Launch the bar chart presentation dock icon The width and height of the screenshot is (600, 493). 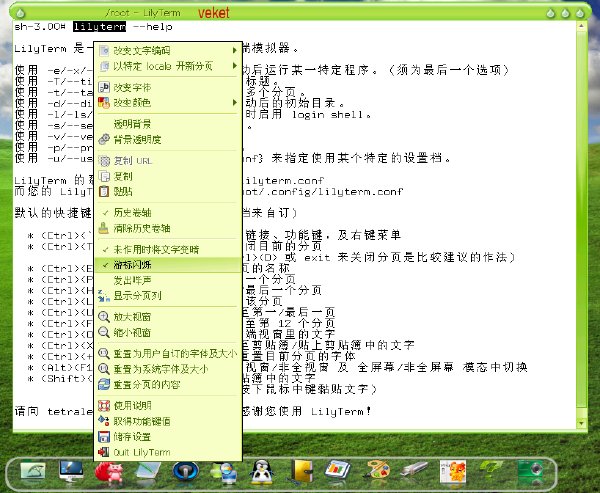click(x=338, y=470)
